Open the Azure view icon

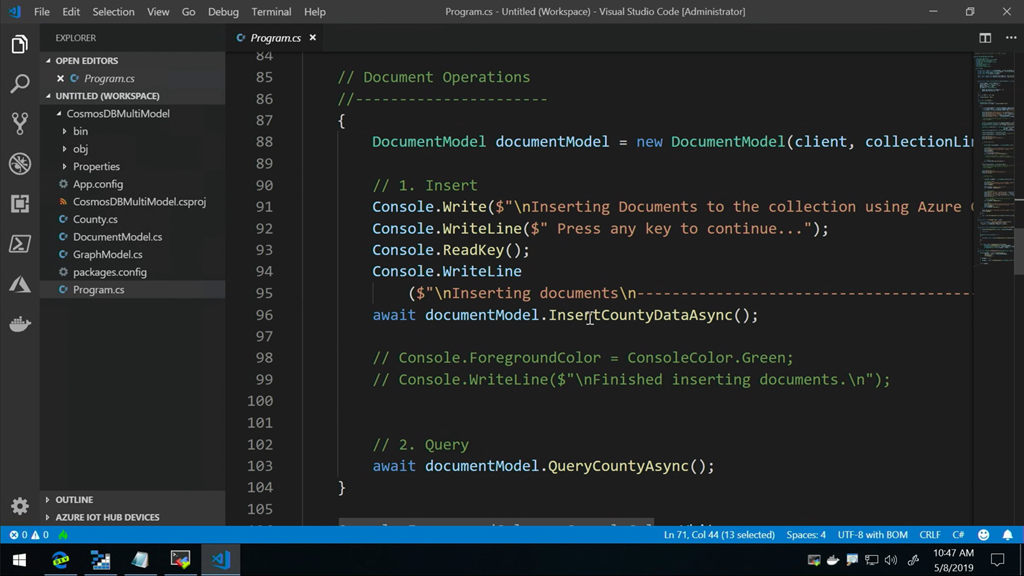point(20,285)
